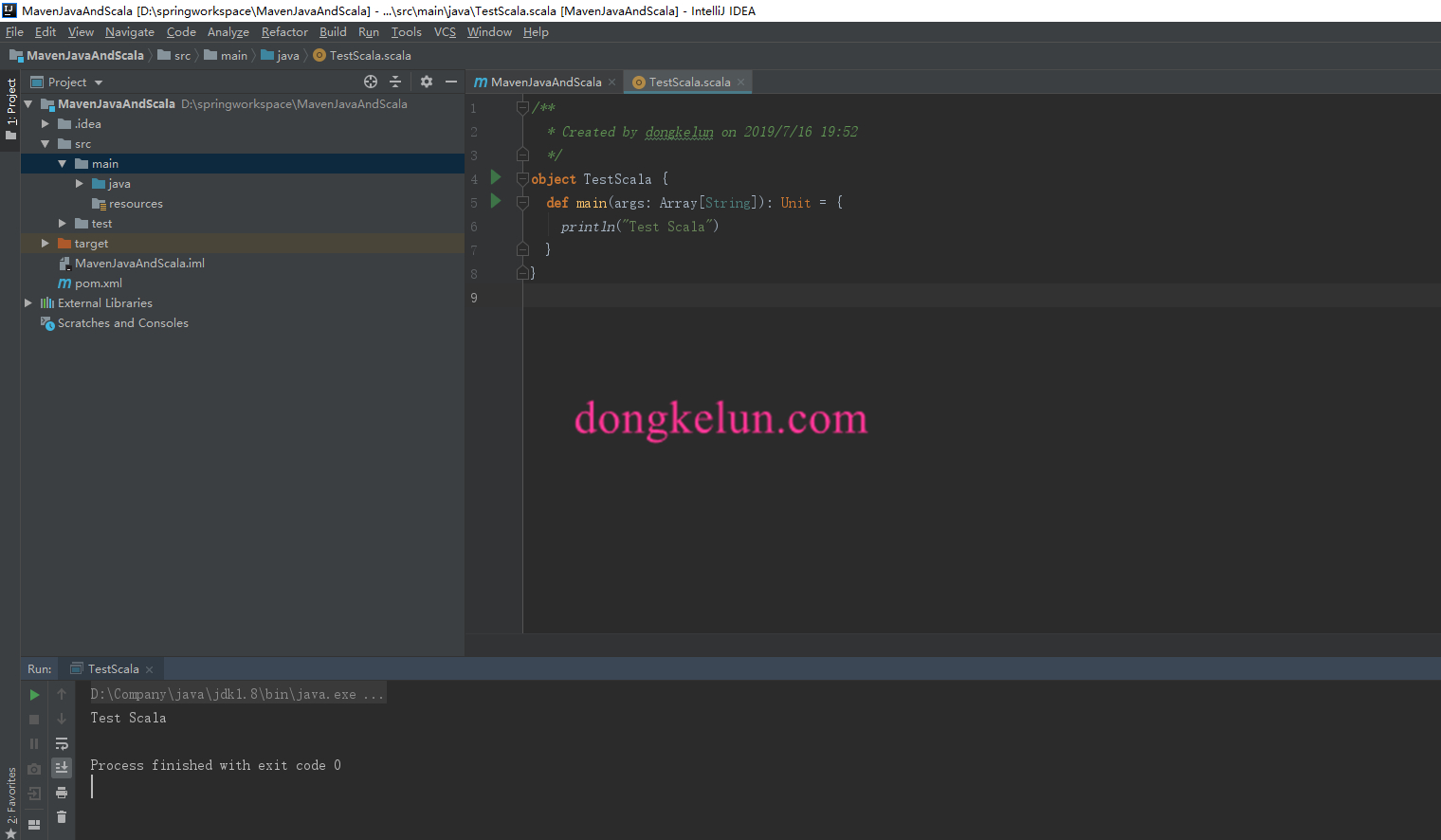Open the File menu

click(x=14, y=32)
